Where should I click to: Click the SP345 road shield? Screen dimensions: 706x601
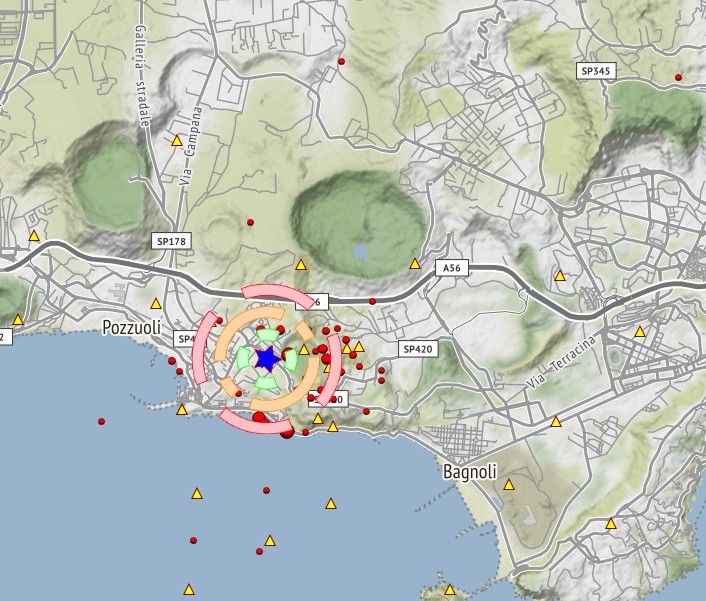pyautogui.click(x=596, y=71)
